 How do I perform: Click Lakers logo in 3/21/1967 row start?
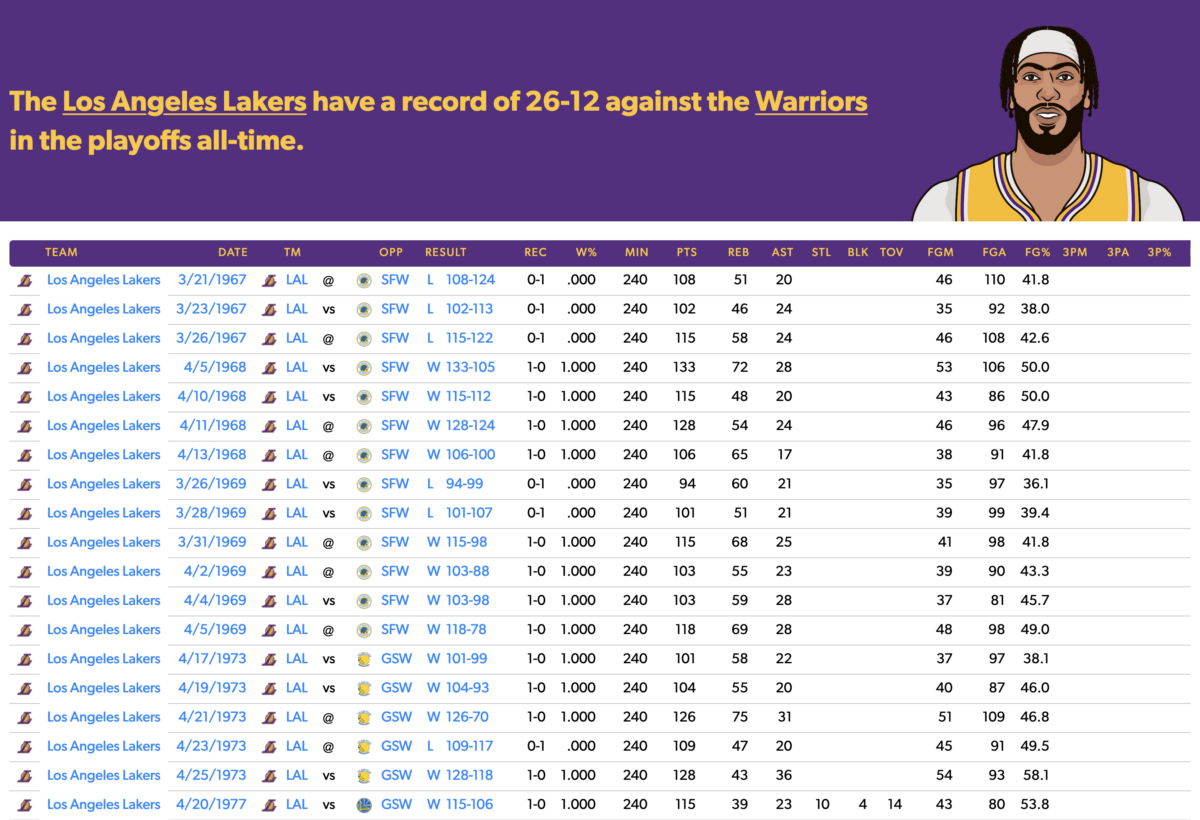(25, 281)
